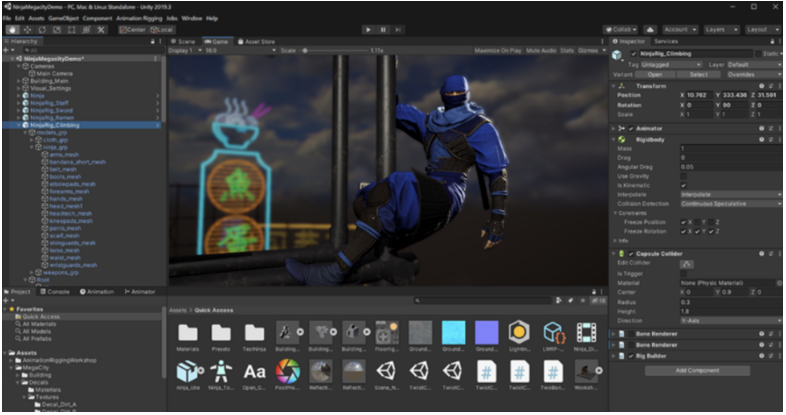
Task: Click Rigidbody component preset icon
Action: (770, 139)
